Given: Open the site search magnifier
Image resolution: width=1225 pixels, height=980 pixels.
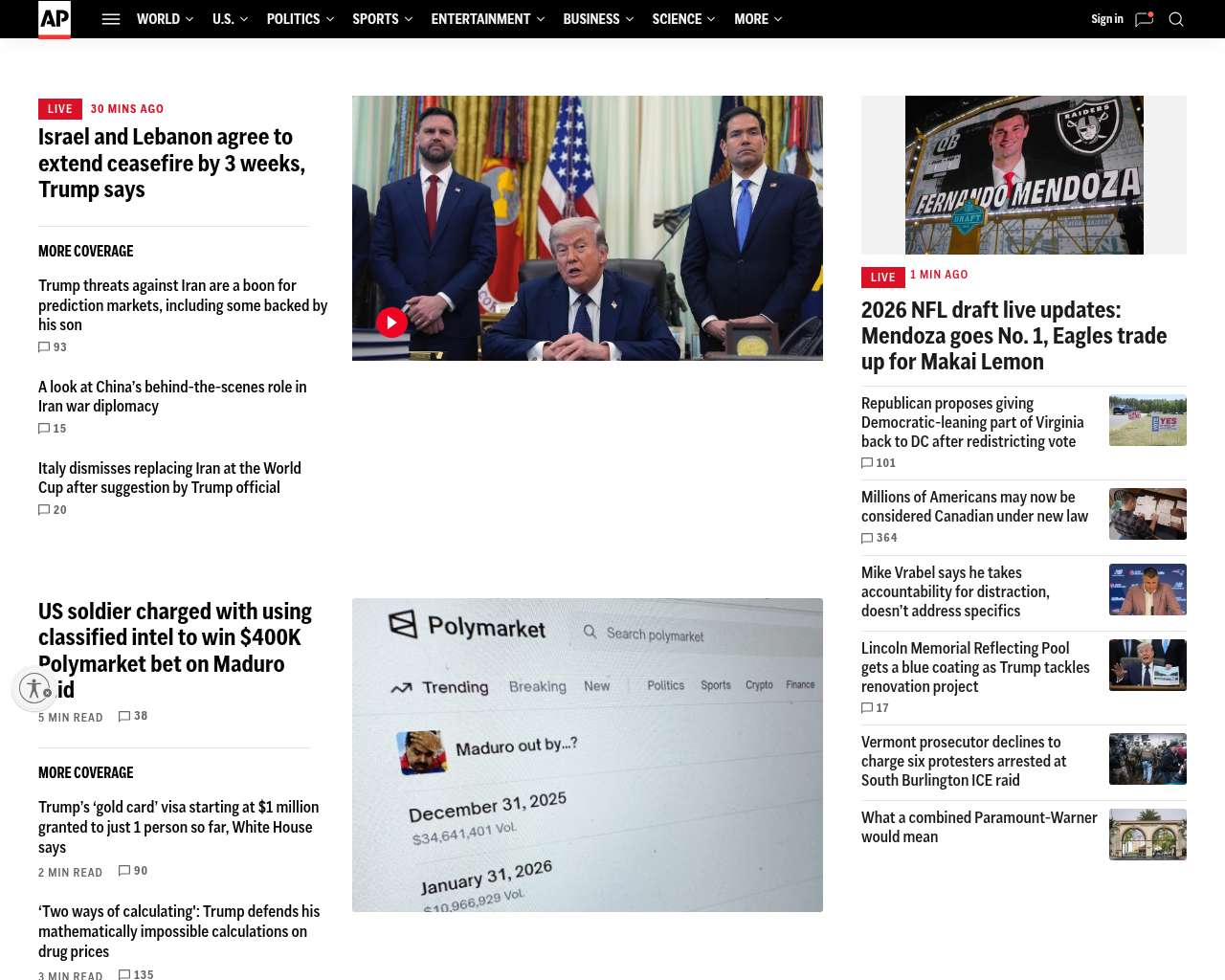Looking at the screenshot, I should coord(1176,19).
